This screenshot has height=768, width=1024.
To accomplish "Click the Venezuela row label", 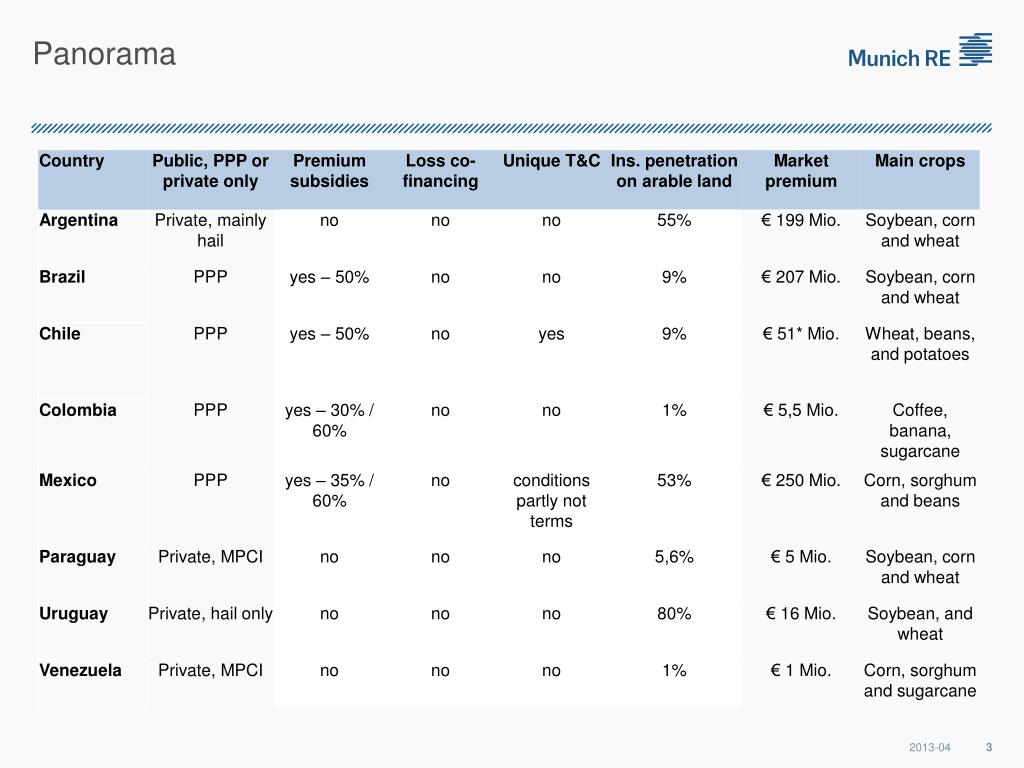I will pyautogui.click(x=80, y=671).
